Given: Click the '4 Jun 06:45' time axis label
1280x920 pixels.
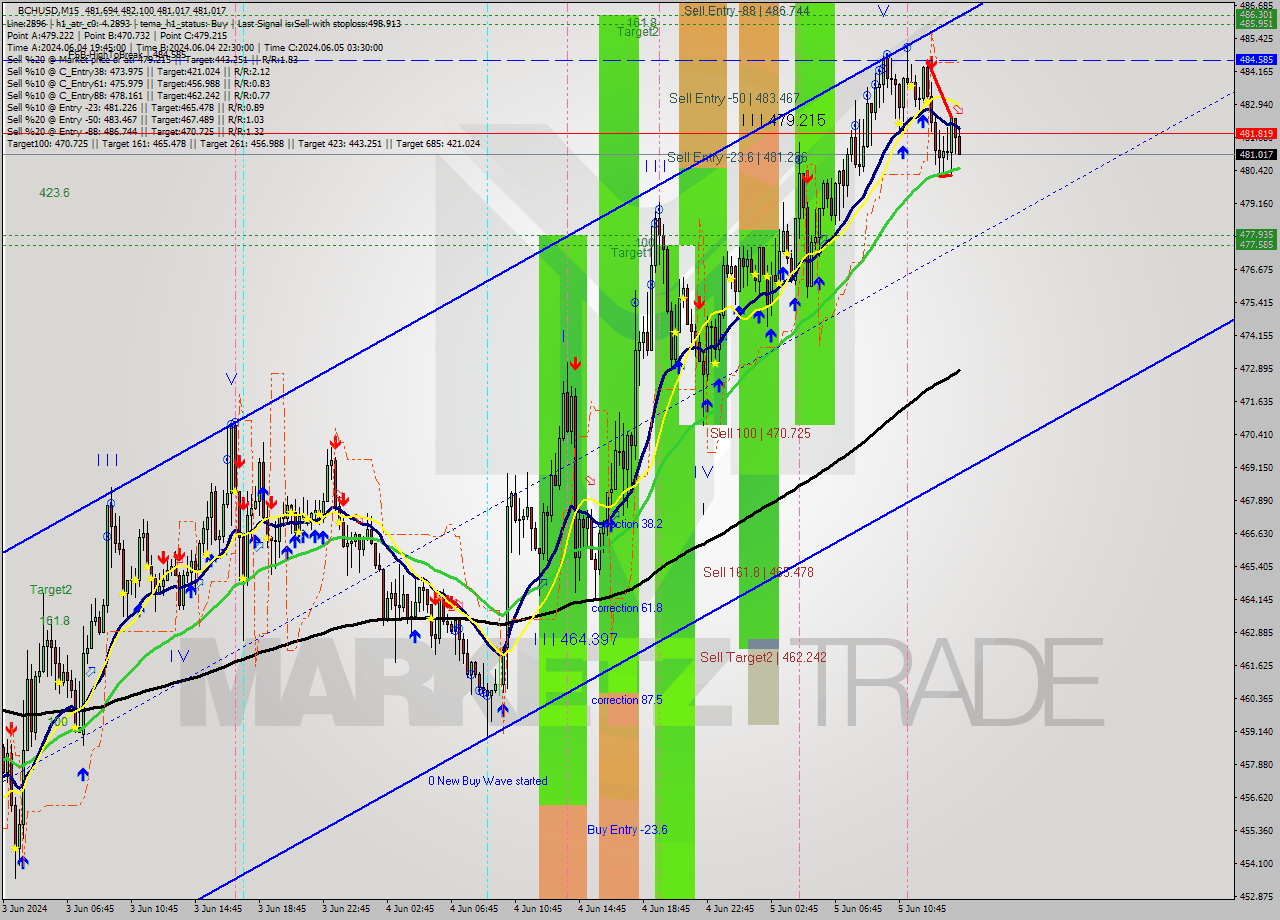Looking at the screenshot, I should coord(474,909).
